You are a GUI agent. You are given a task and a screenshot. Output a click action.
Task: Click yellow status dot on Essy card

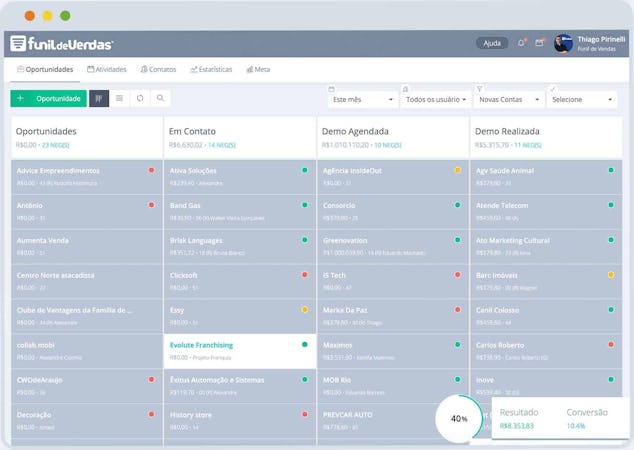tap(305, 310)
